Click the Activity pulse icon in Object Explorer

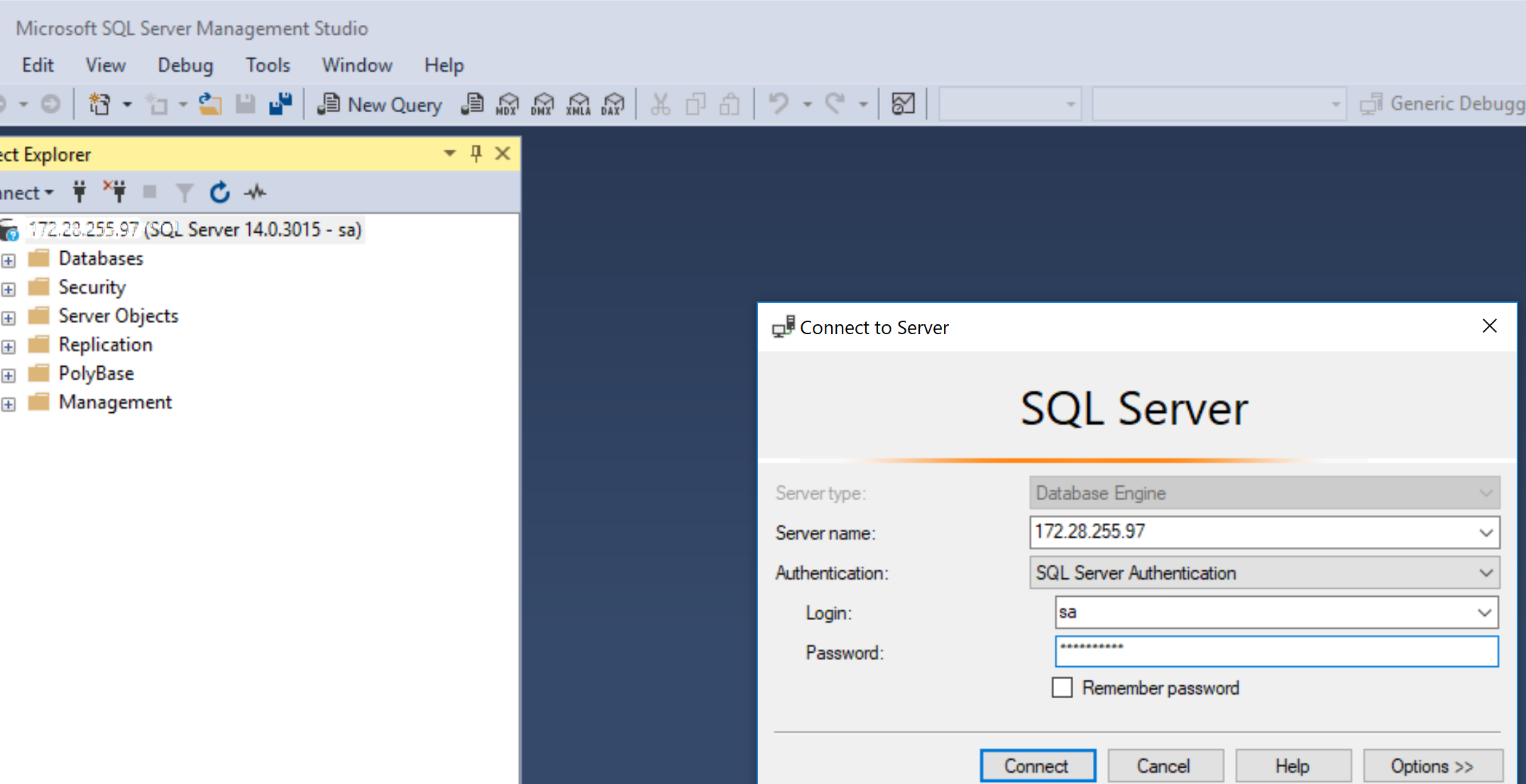(x=256, y=192)
